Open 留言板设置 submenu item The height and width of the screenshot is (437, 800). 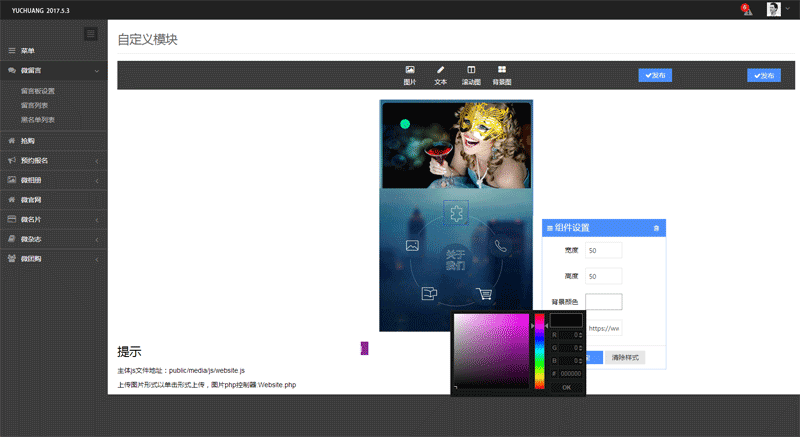(x=38, y=90)
